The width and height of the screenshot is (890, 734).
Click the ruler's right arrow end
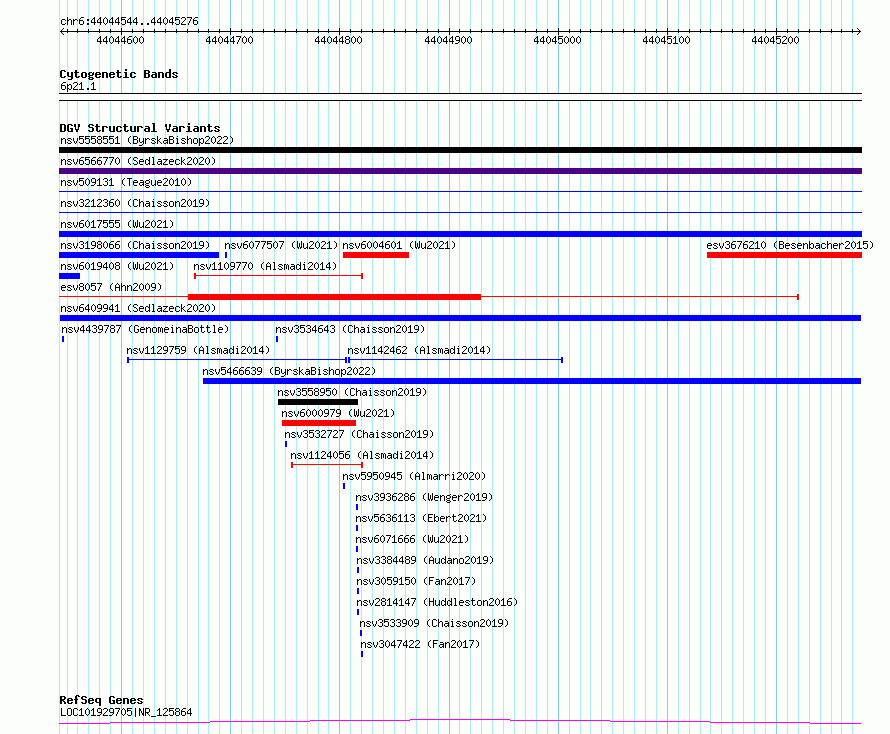[x=858, y=31]
